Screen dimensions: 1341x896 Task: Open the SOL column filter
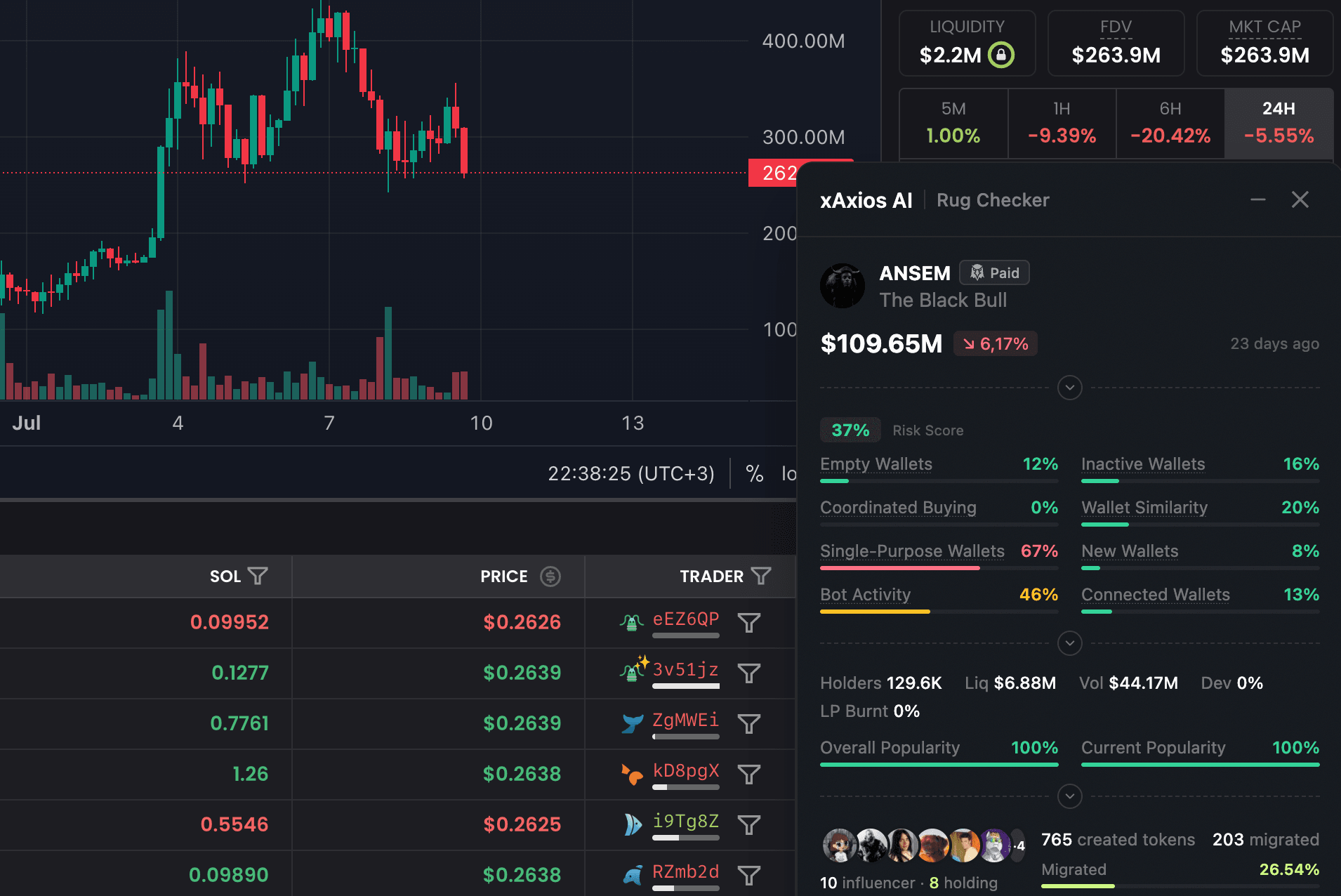pyautogui.click(x=258, y=577)
